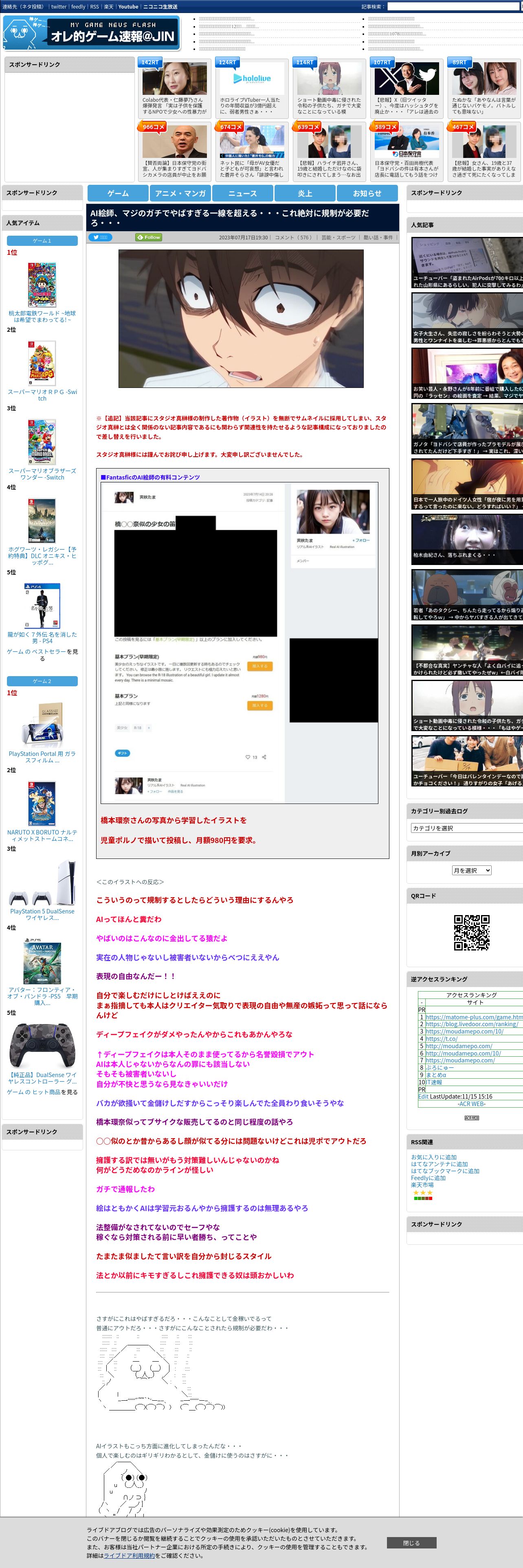Open the コメント（576）comments link
The image size is (523, 1568).
(x=294, y=237)
